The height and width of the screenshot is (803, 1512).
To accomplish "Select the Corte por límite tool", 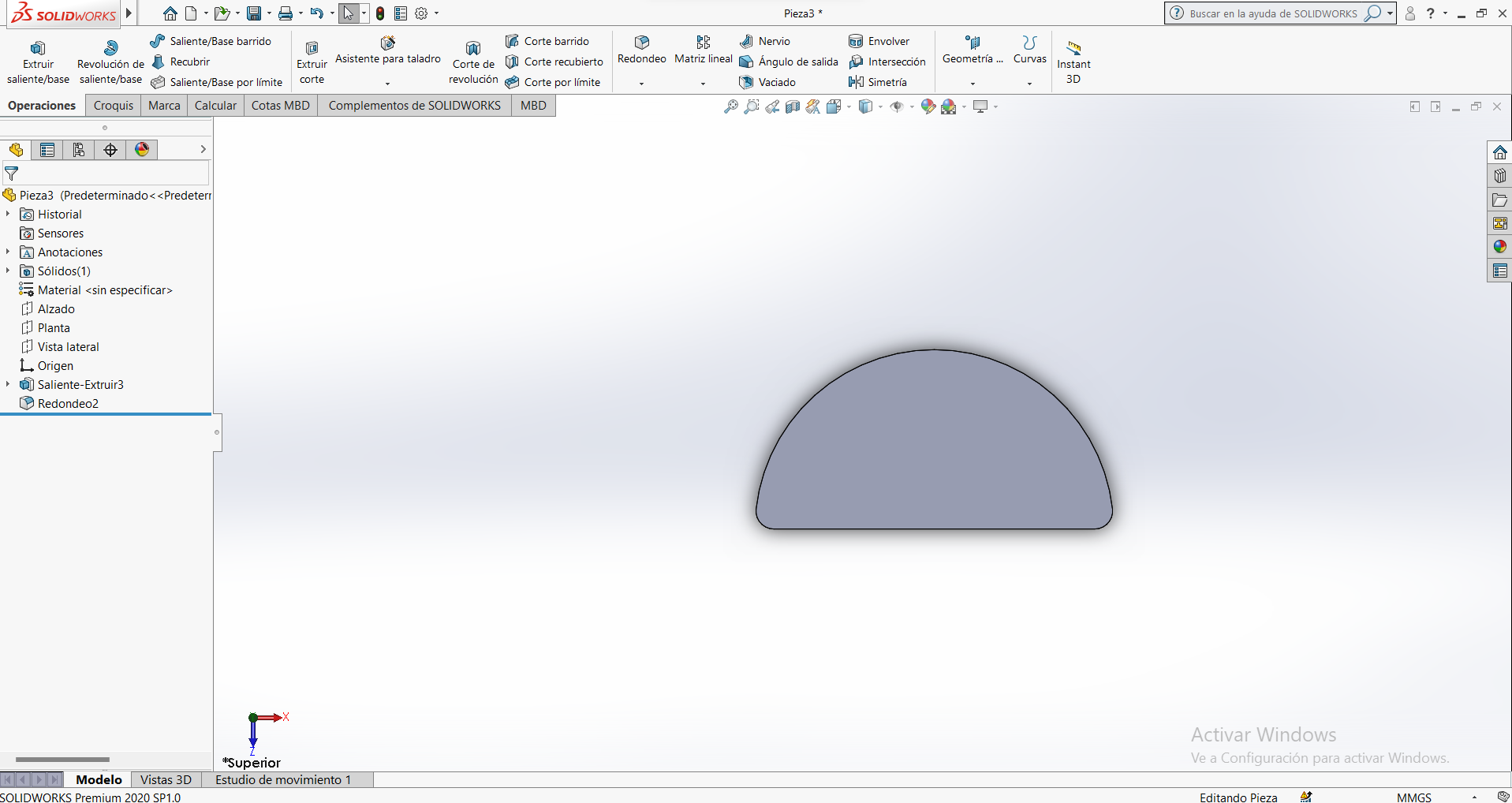I will click(553, 82).
